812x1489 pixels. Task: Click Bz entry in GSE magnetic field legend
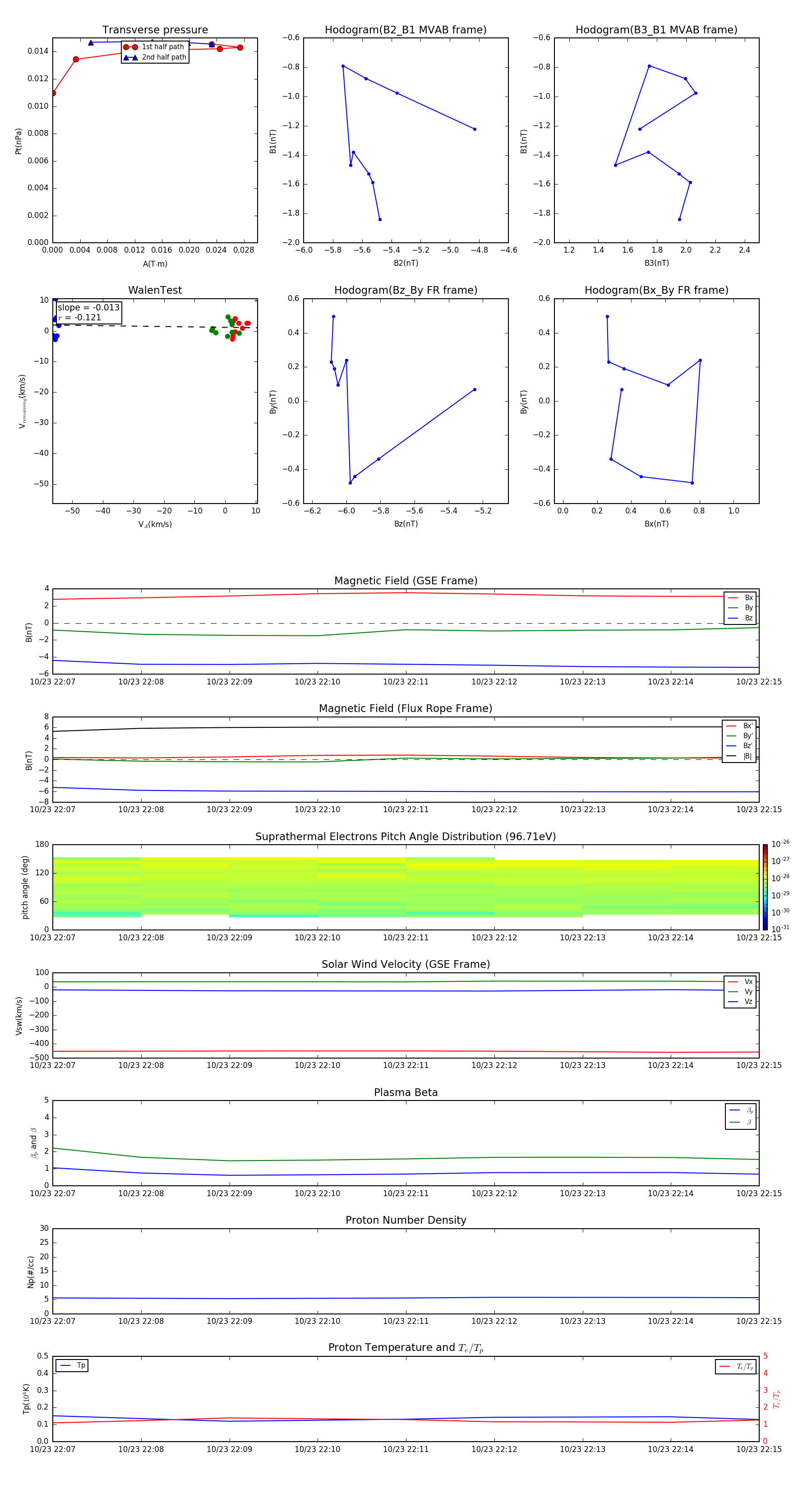[740, 618]
